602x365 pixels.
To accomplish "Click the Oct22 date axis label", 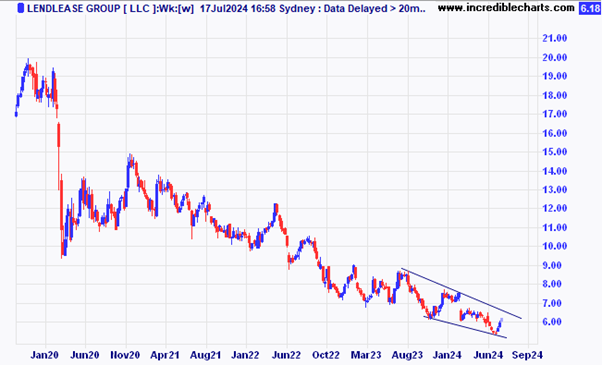I will click(326, 355).
